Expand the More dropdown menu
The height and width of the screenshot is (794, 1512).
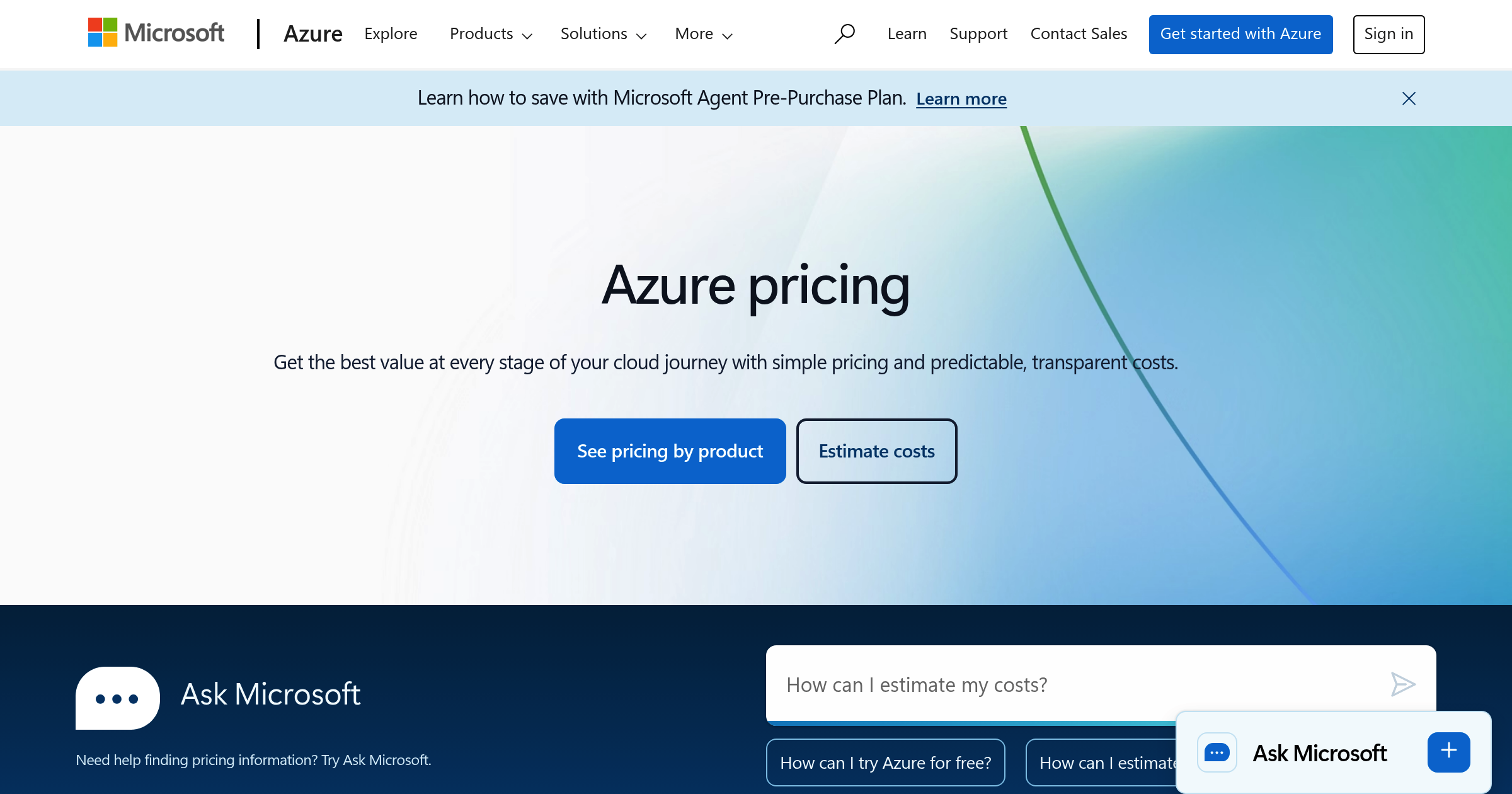coord(704,34)
